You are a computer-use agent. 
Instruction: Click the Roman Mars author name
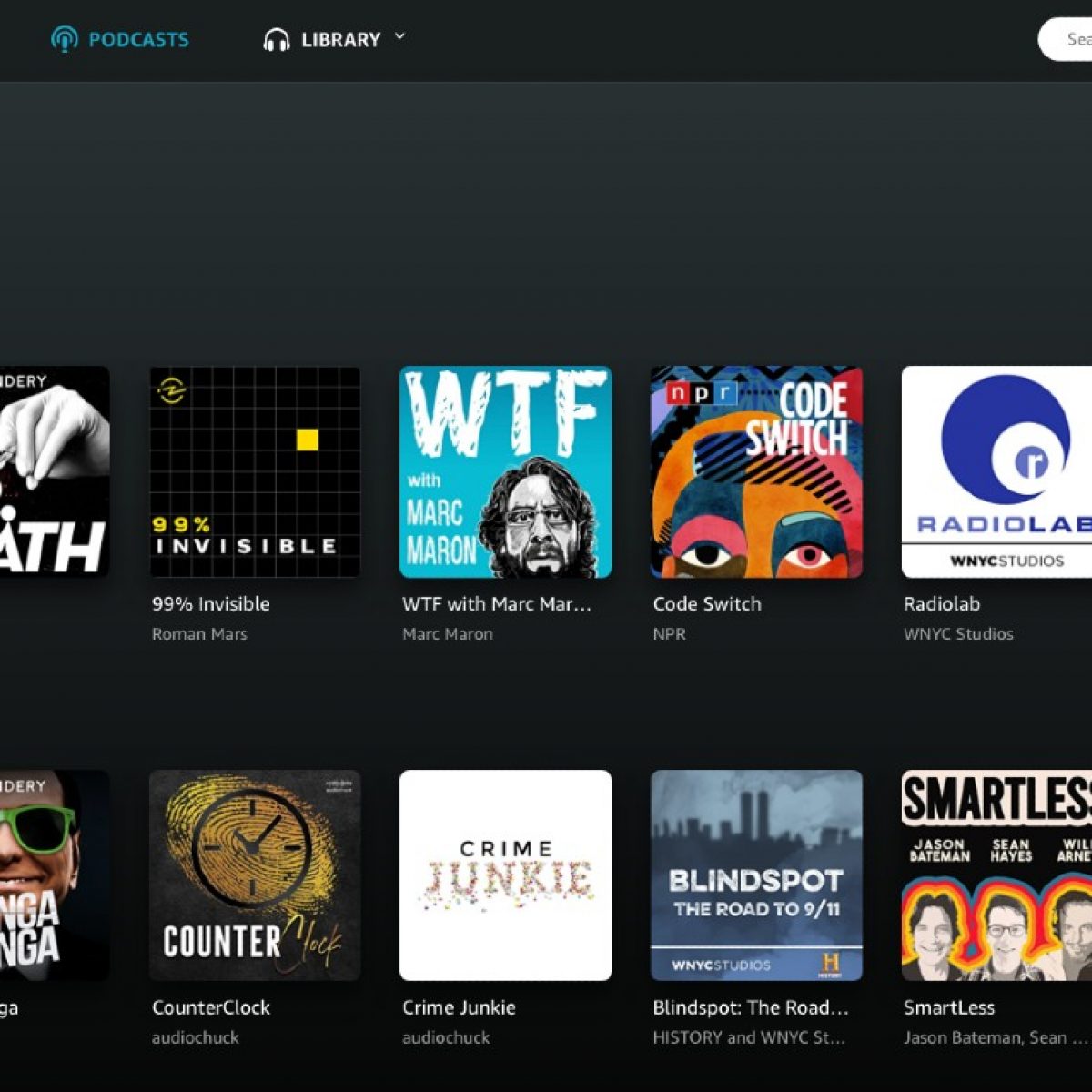(199, 634)
